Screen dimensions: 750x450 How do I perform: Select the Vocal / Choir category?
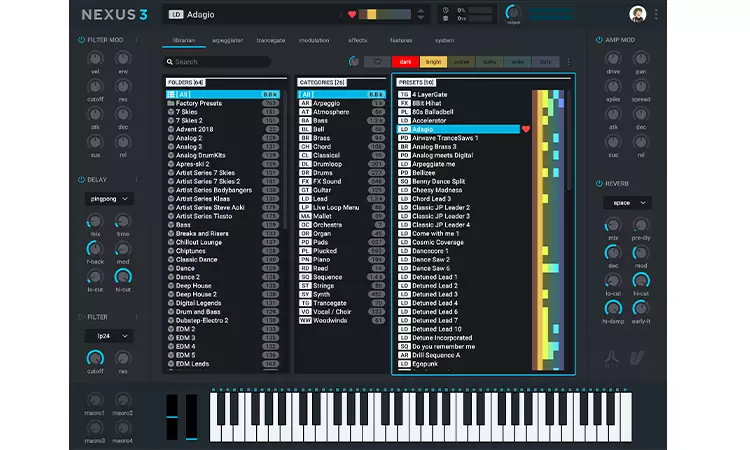[x=342, y=312]
